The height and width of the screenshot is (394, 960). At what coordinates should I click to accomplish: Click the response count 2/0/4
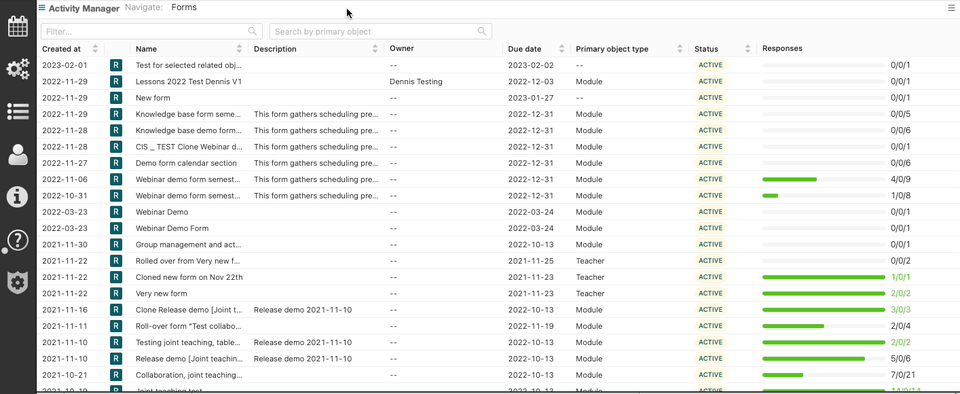[x=901, y=326]
